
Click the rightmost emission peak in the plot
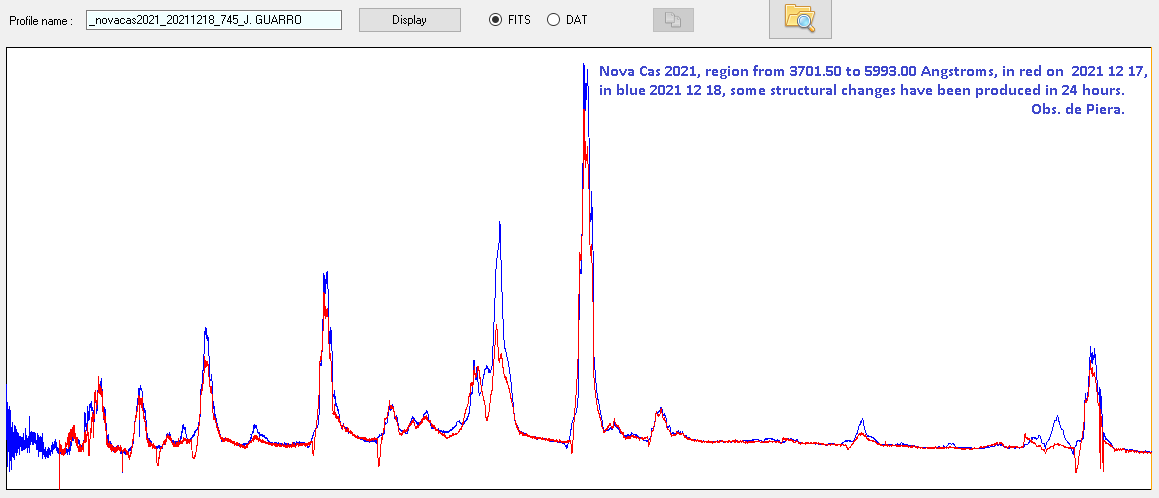click(x=1092, y=352)
